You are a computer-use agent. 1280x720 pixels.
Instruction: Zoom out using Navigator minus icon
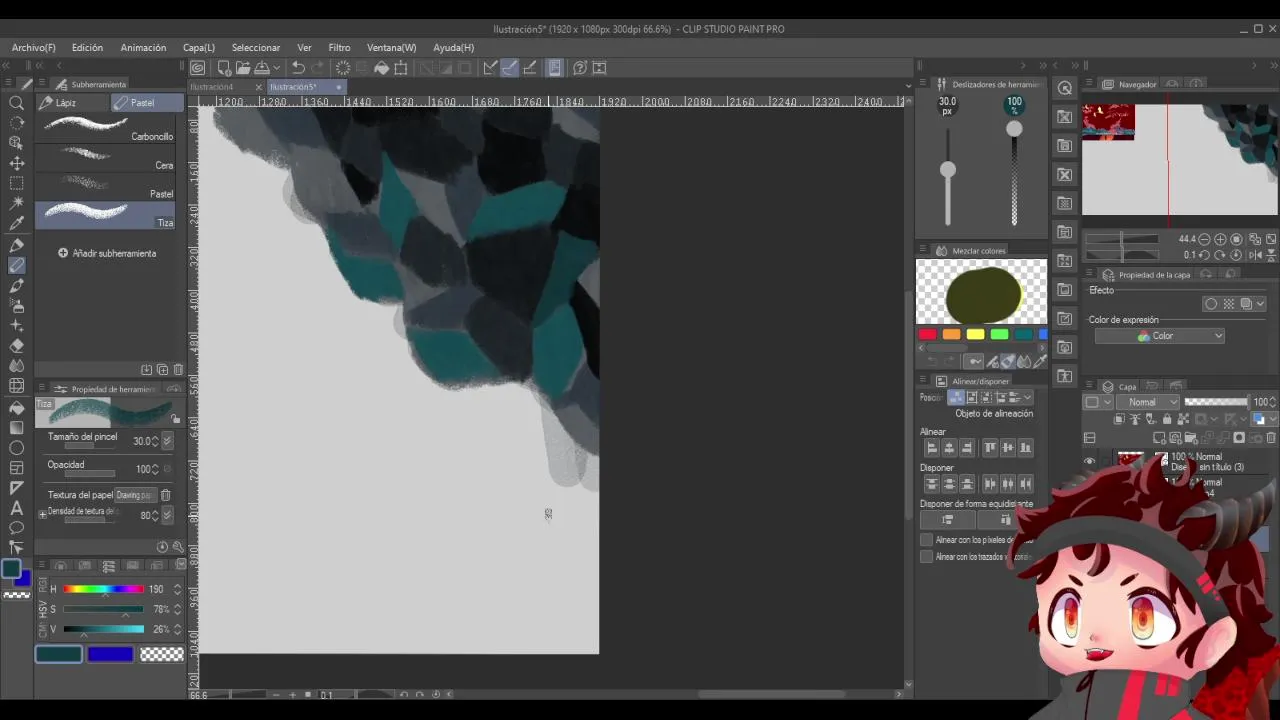(1205, 239)
